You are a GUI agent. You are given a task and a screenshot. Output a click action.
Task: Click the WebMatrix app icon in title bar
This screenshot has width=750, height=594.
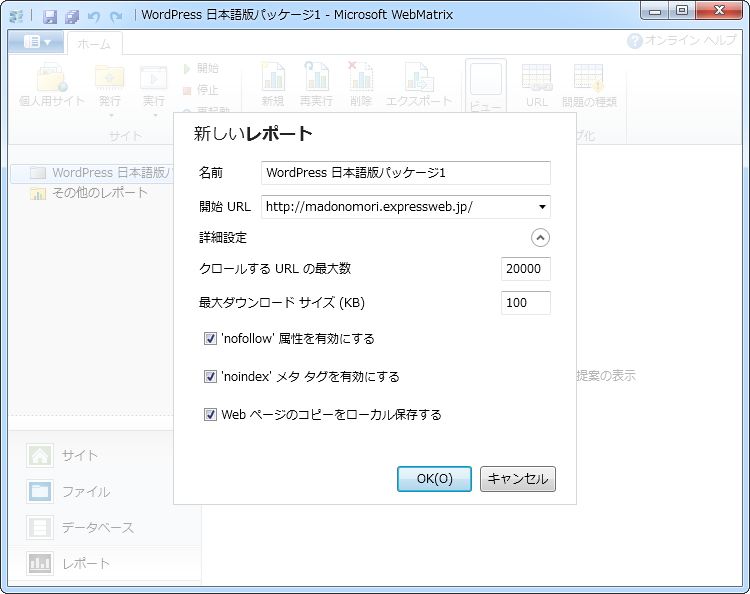pos(16,16)
